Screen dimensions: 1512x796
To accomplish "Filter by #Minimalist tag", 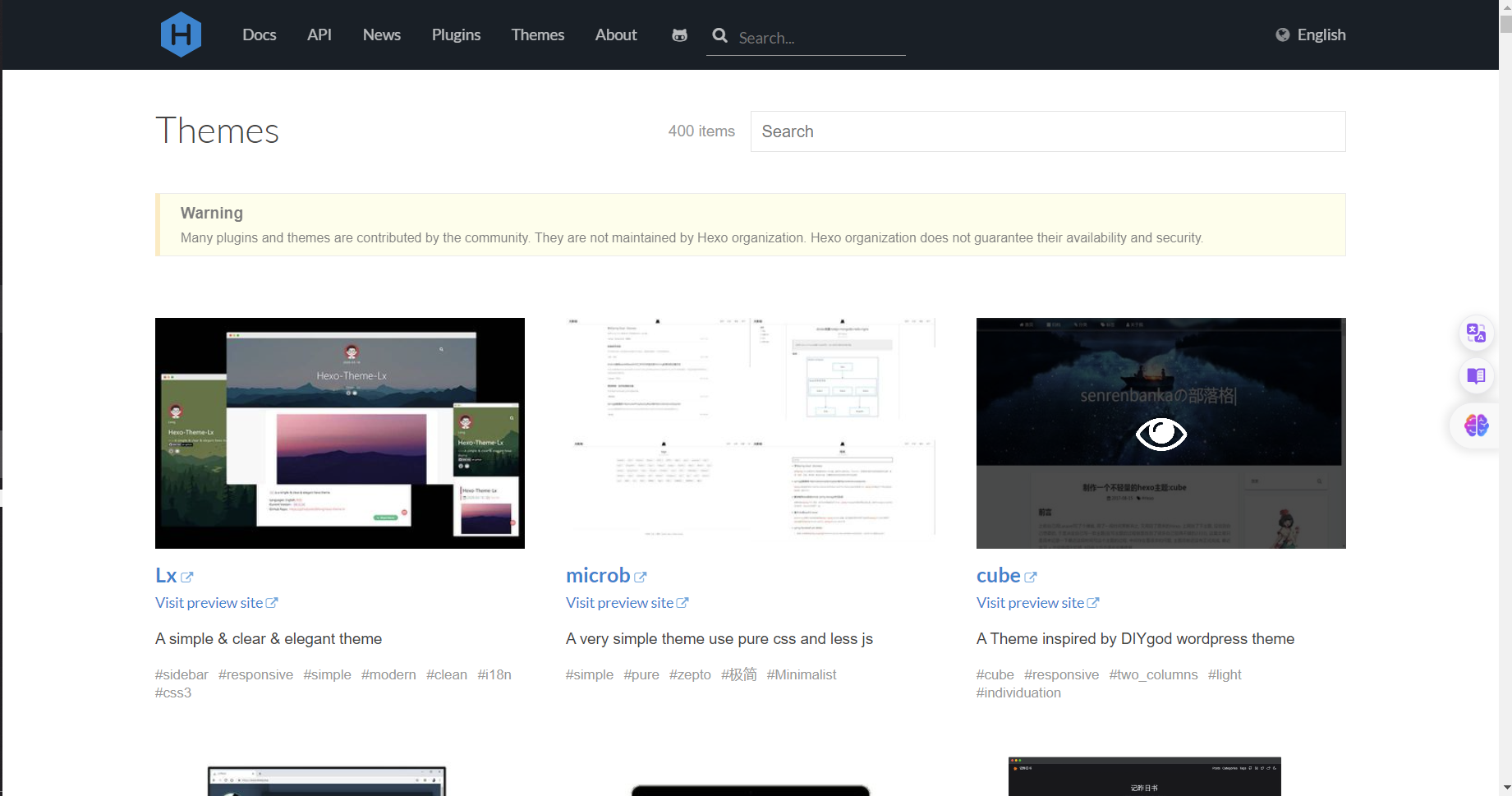I will (802, 674).
